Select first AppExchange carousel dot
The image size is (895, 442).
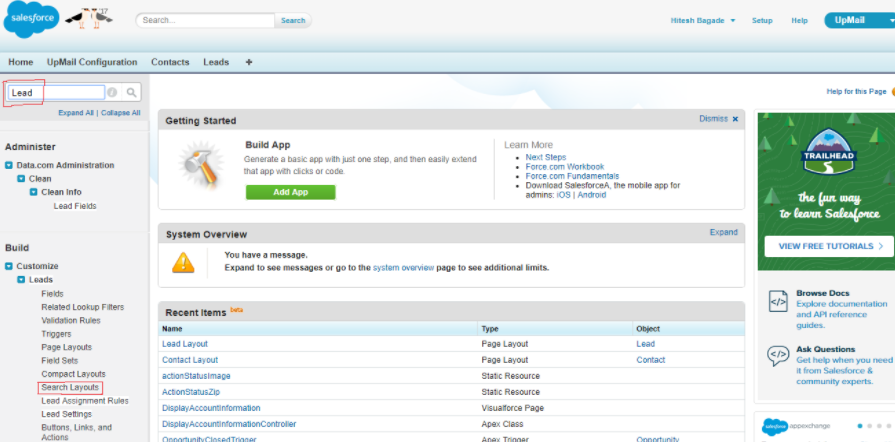[x=860, y=426]
